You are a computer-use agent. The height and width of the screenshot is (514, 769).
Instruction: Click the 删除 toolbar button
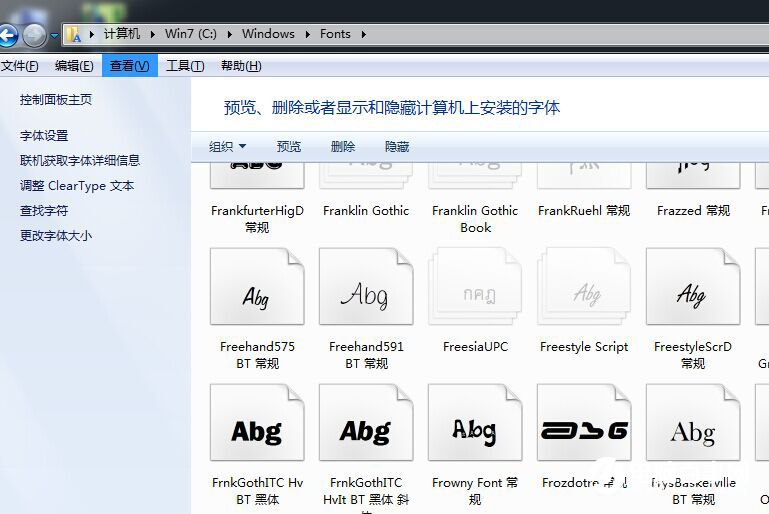click(x=343, y=146)
